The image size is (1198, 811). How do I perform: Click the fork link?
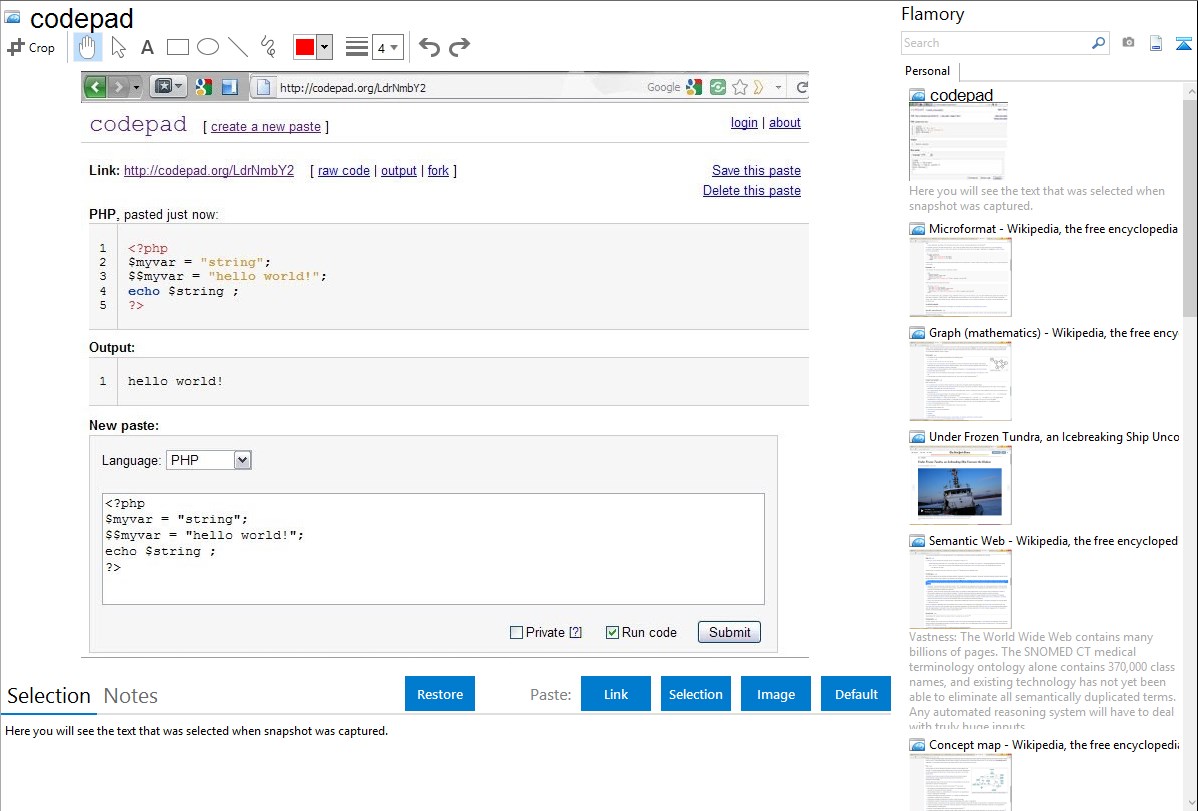click(x=439, y=170)
